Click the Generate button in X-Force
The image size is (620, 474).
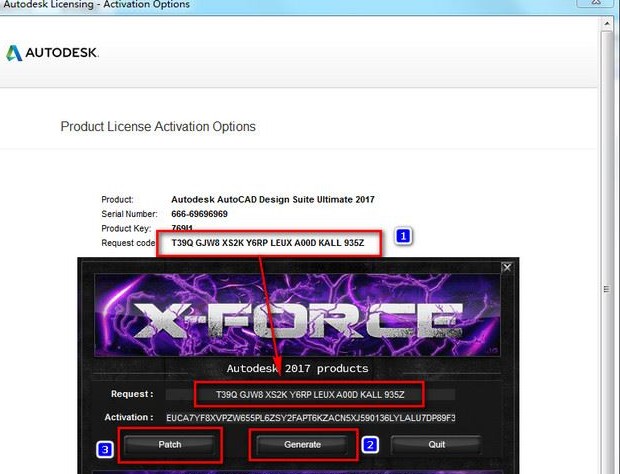pos(302,445)
